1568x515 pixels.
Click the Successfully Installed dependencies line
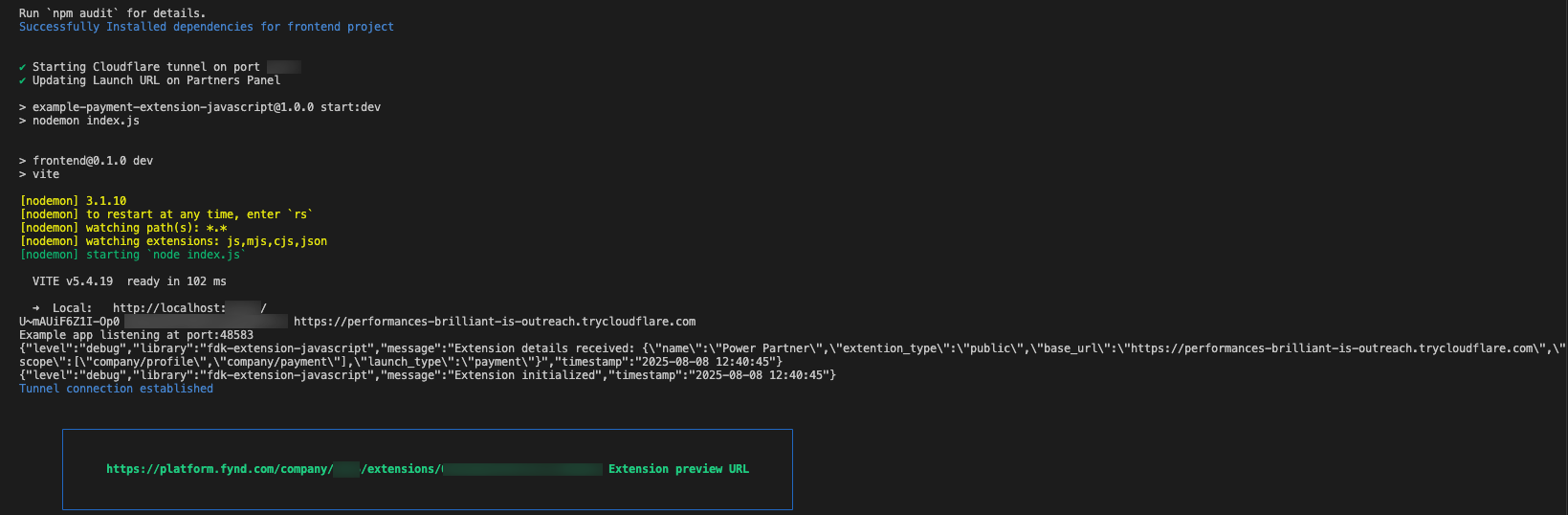206,27
